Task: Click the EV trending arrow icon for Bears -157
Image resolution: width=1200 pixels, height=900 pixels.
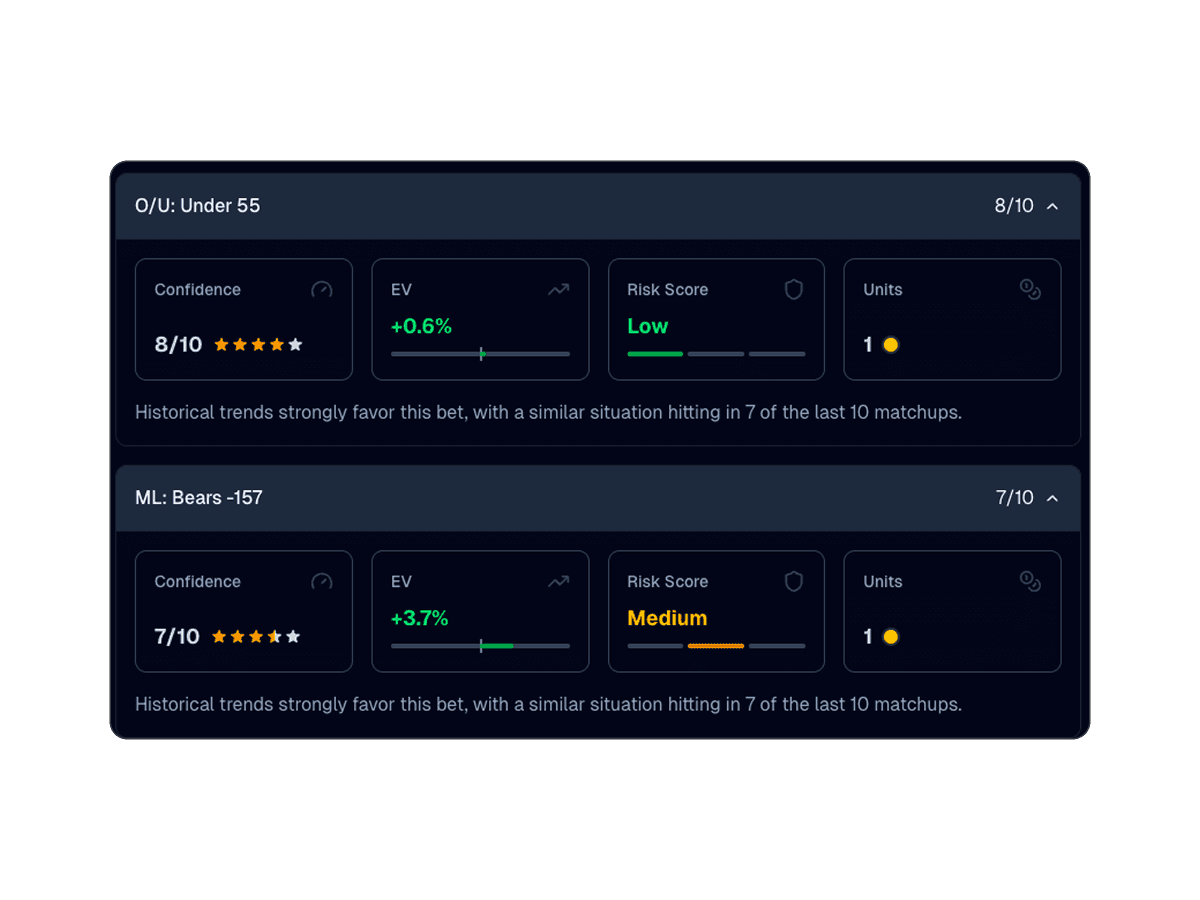Action: click(x=558, y=582)
